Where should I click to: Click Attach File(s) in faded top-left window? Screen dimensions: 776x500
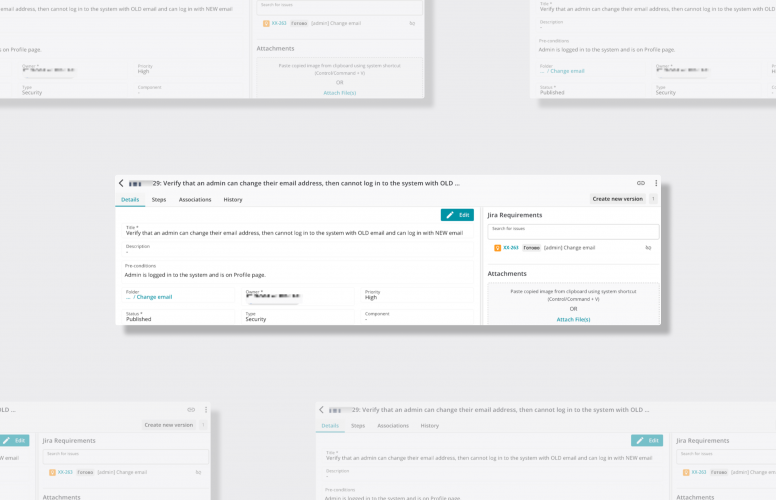coord(340,93)
